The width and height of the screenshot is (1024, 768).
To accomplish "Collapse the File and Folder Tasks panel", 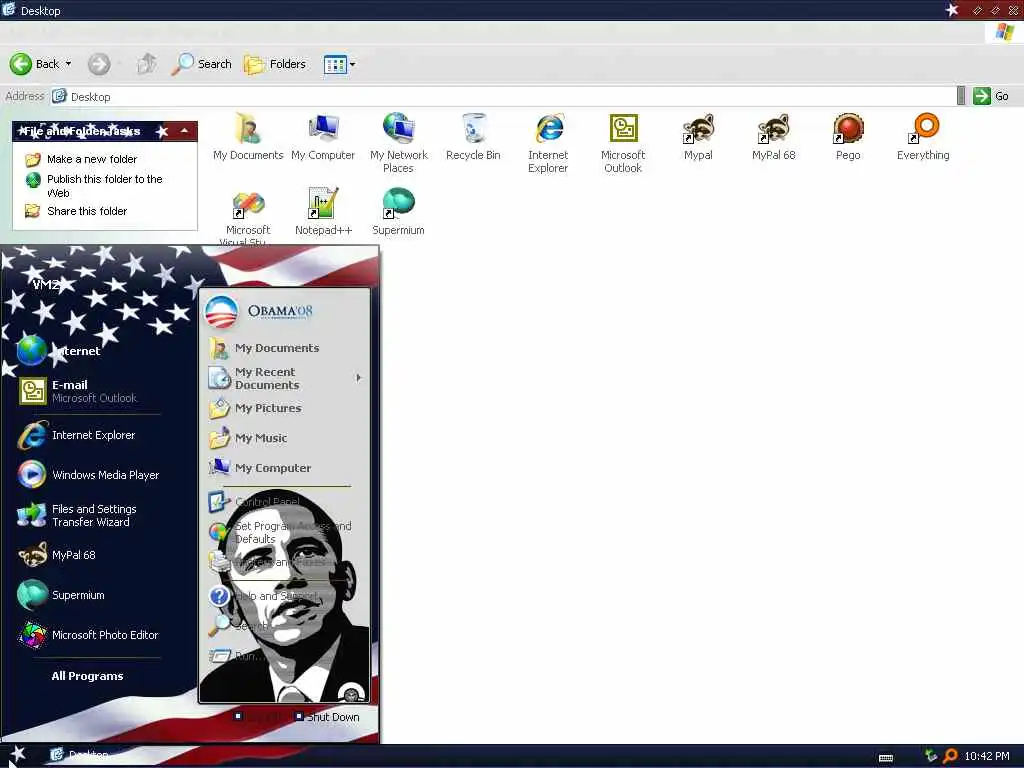I will pos(185,131).
